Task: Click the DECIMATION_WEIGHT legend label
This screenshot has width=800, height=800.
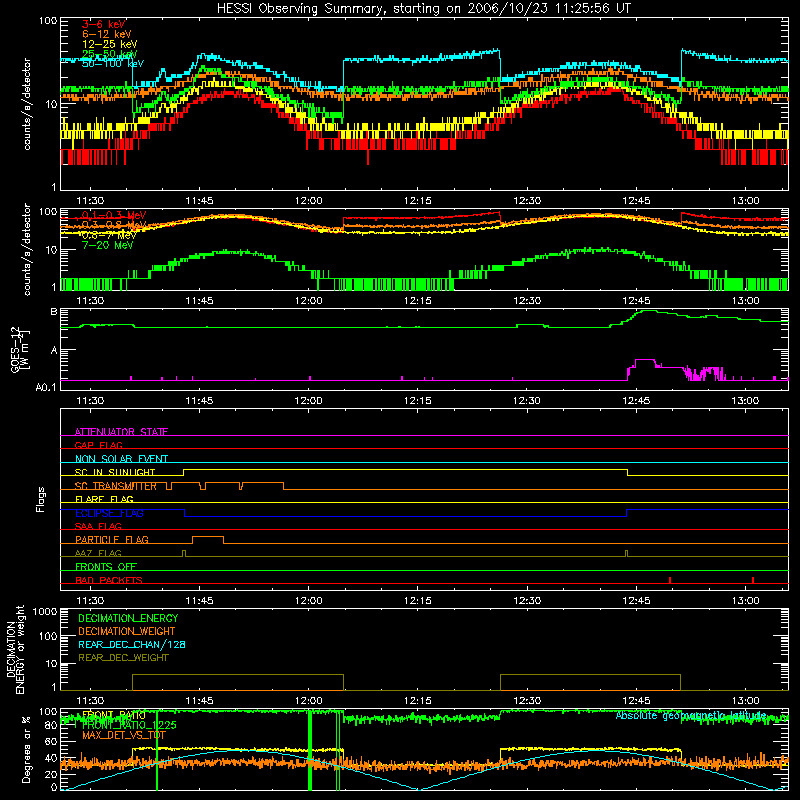Action: pos(127,631)
